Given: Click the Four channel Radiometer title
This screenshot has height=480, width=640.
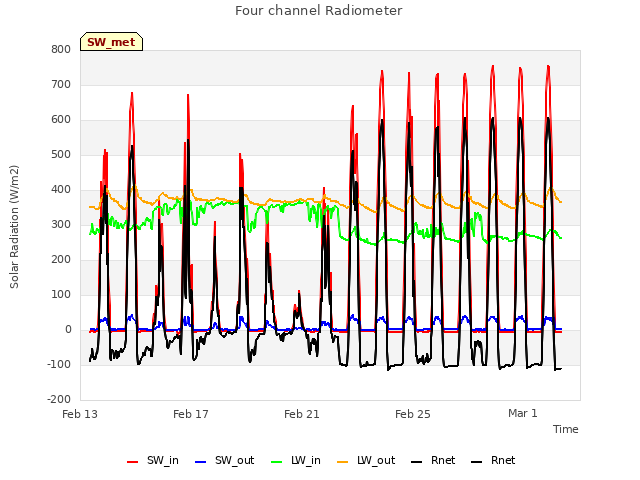Looking at the screenshot, I should click(319, 11).
